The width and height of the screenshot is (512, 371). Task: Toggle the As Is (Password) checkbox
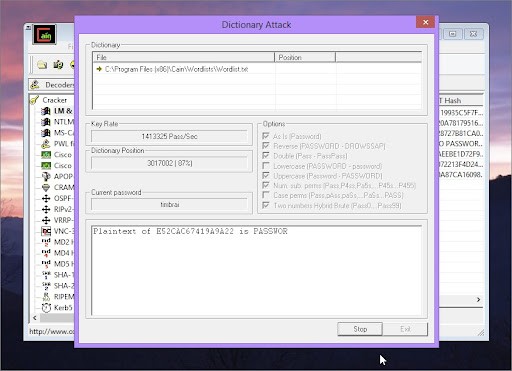coord(266,136)
